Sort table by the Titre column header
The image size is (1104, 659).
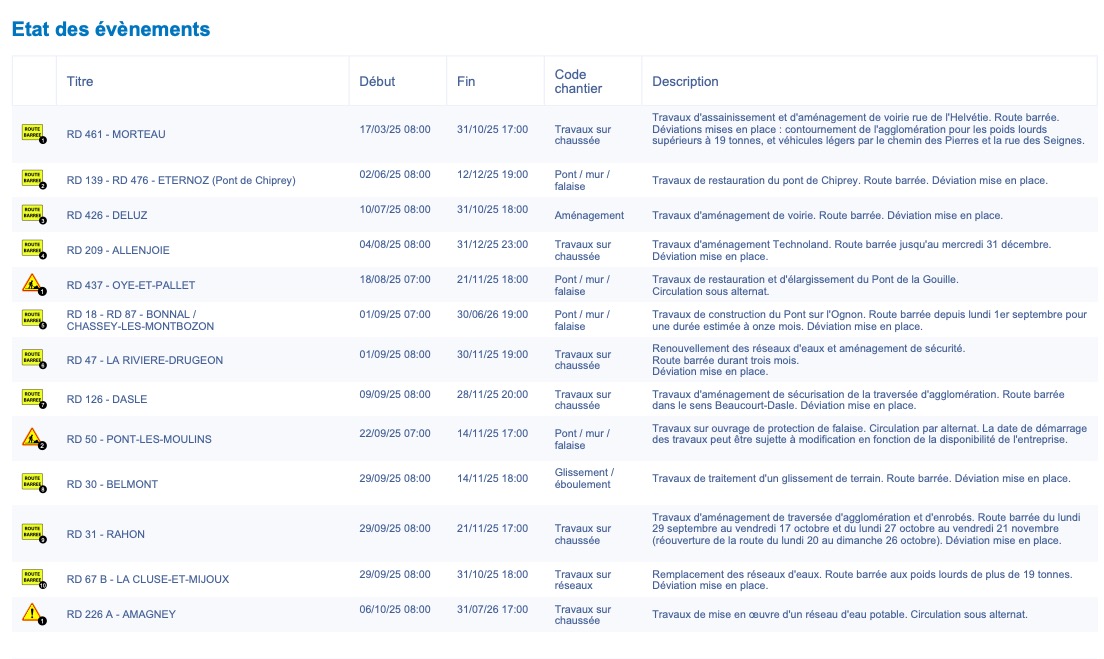[x=80, y=81]
